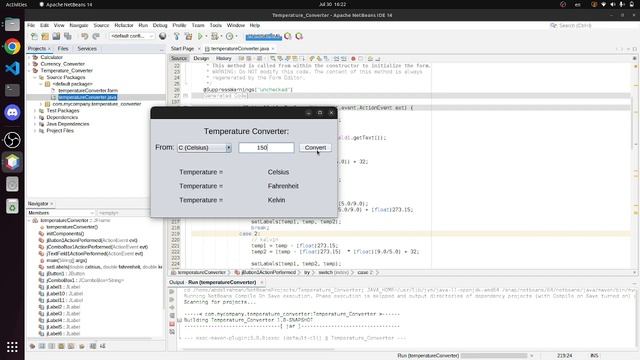Open the Tools menu
This screenshot has height=360, width=640.
coord(216,25)
